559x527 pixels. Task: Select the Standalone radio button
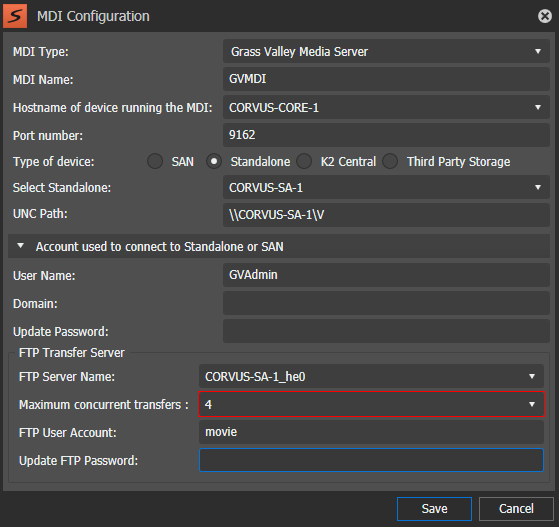pos(214,161)
